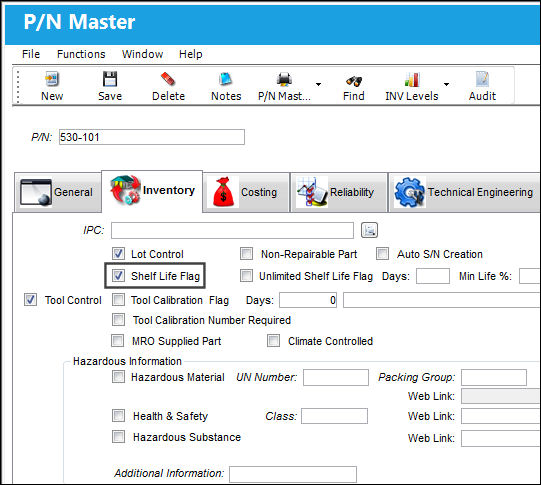Focus the shelf life Days field

point(433,276)
